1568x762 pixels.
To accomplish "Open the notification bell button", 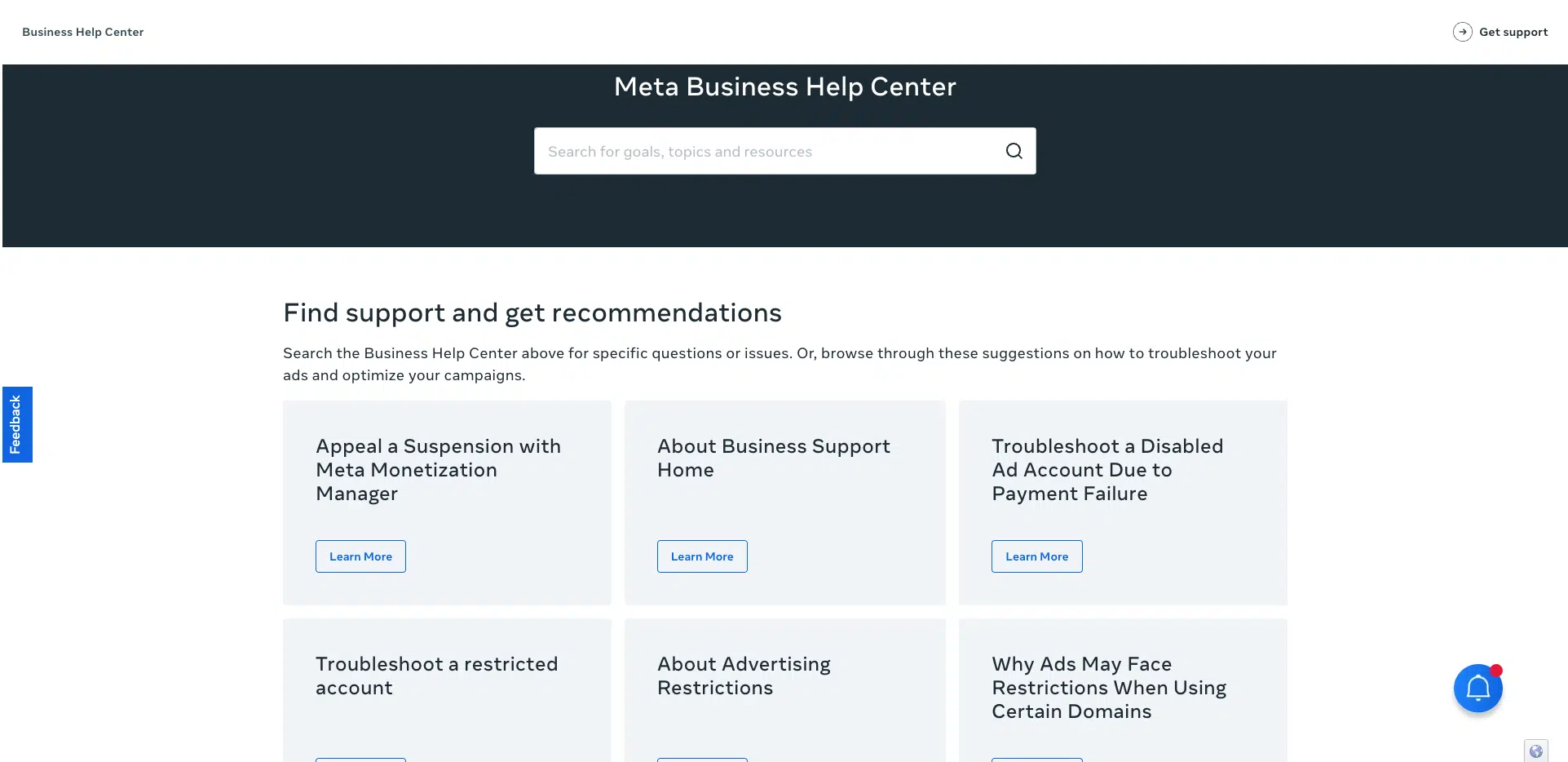I will tap(1477, 689).
